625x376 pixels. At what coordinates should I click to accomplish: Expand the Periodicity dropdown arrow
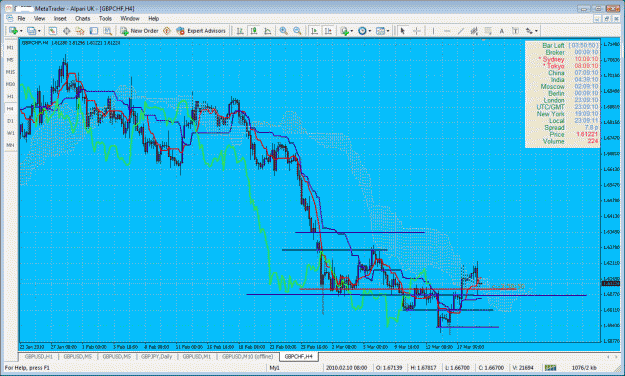370,31
